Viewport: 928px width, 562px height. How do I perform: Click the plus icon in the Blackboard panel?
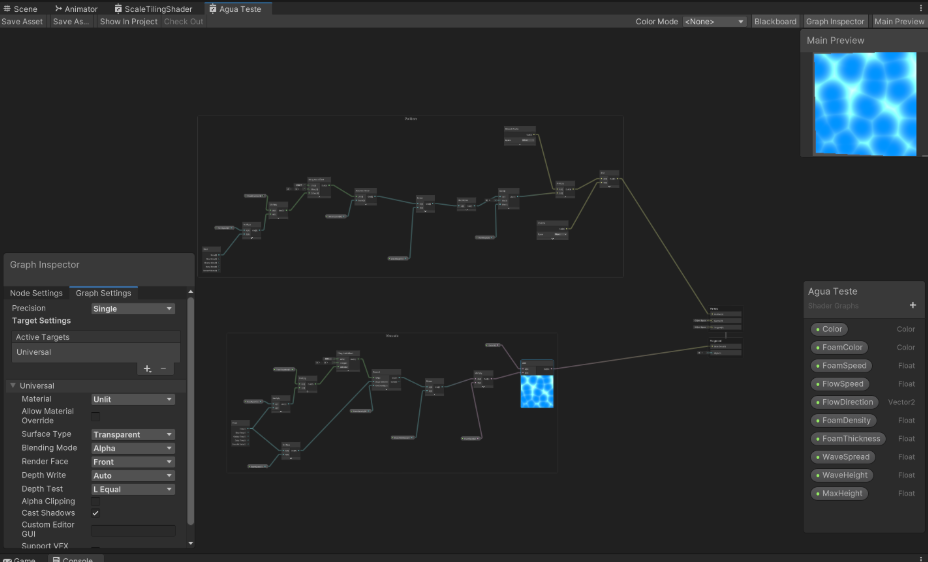(x=912, y=305)
